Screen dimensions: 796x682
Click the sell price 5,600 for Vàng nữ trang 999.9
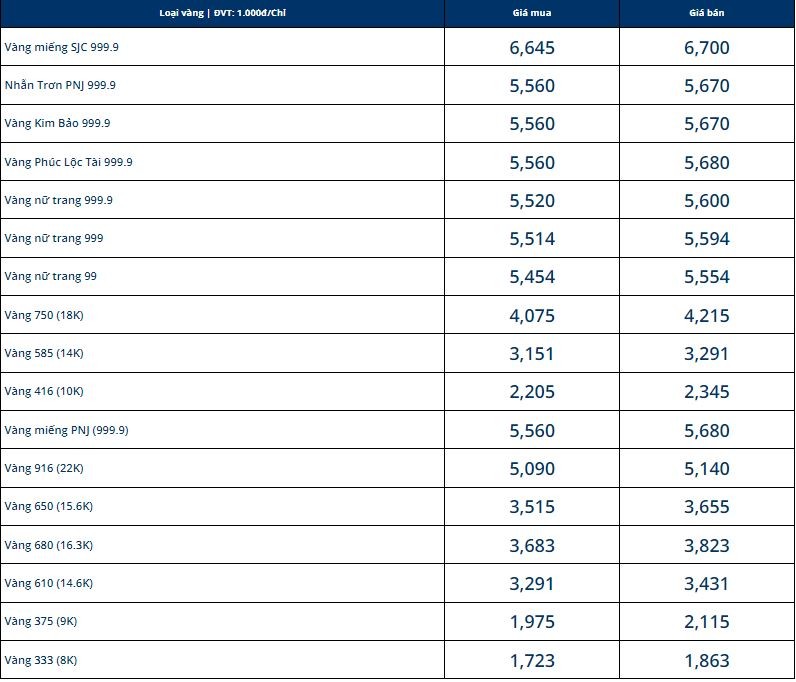point(707,201)
